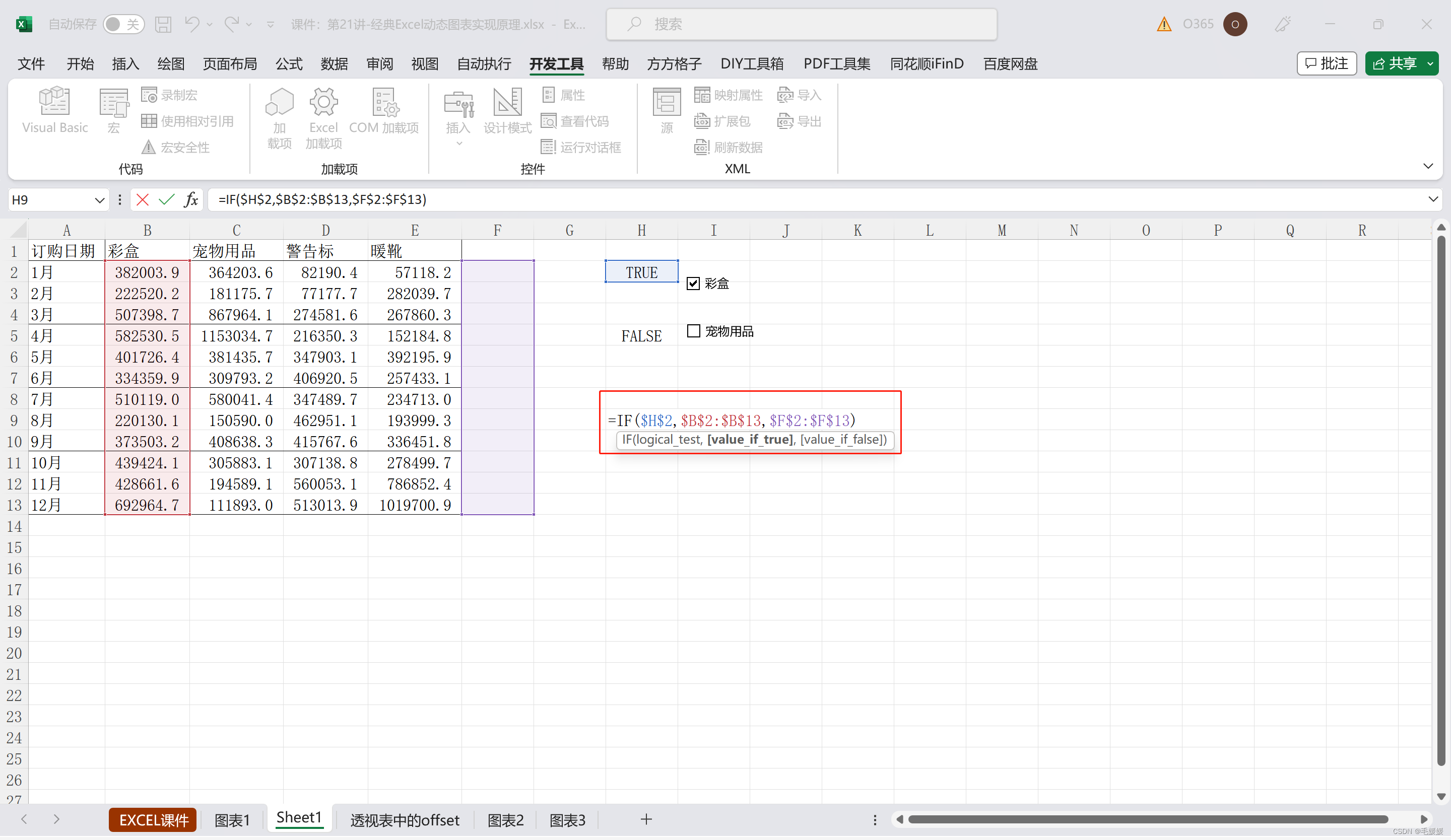Open the Share (共享) dropdown arrow
Viewport: 1451px width, 840px height.
pos(1430,64)
